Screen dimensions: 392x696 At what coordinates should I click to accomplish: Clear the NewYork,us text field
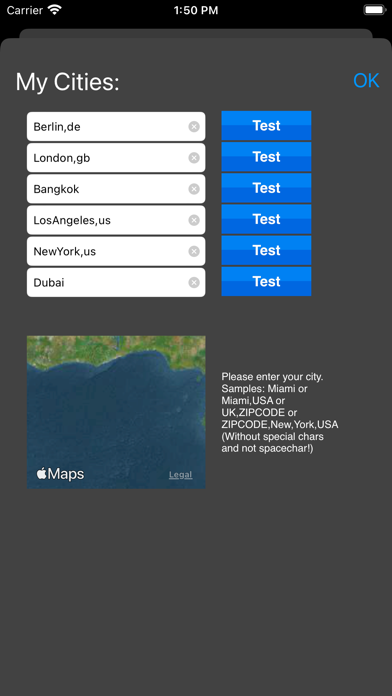click(x=194, y=252)
